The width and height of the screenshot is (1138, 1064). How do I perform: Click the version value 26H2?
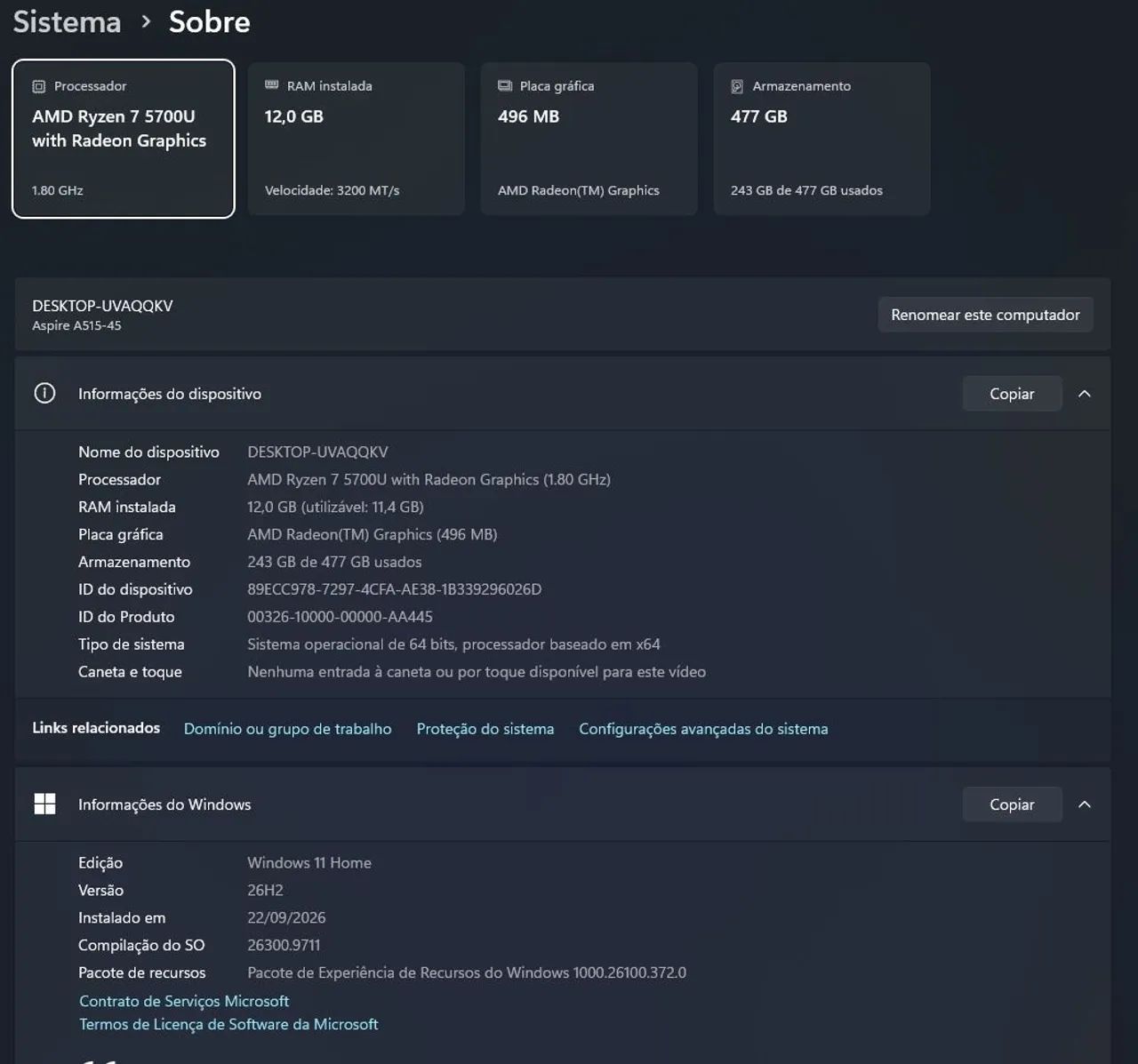tap(265, 891)
